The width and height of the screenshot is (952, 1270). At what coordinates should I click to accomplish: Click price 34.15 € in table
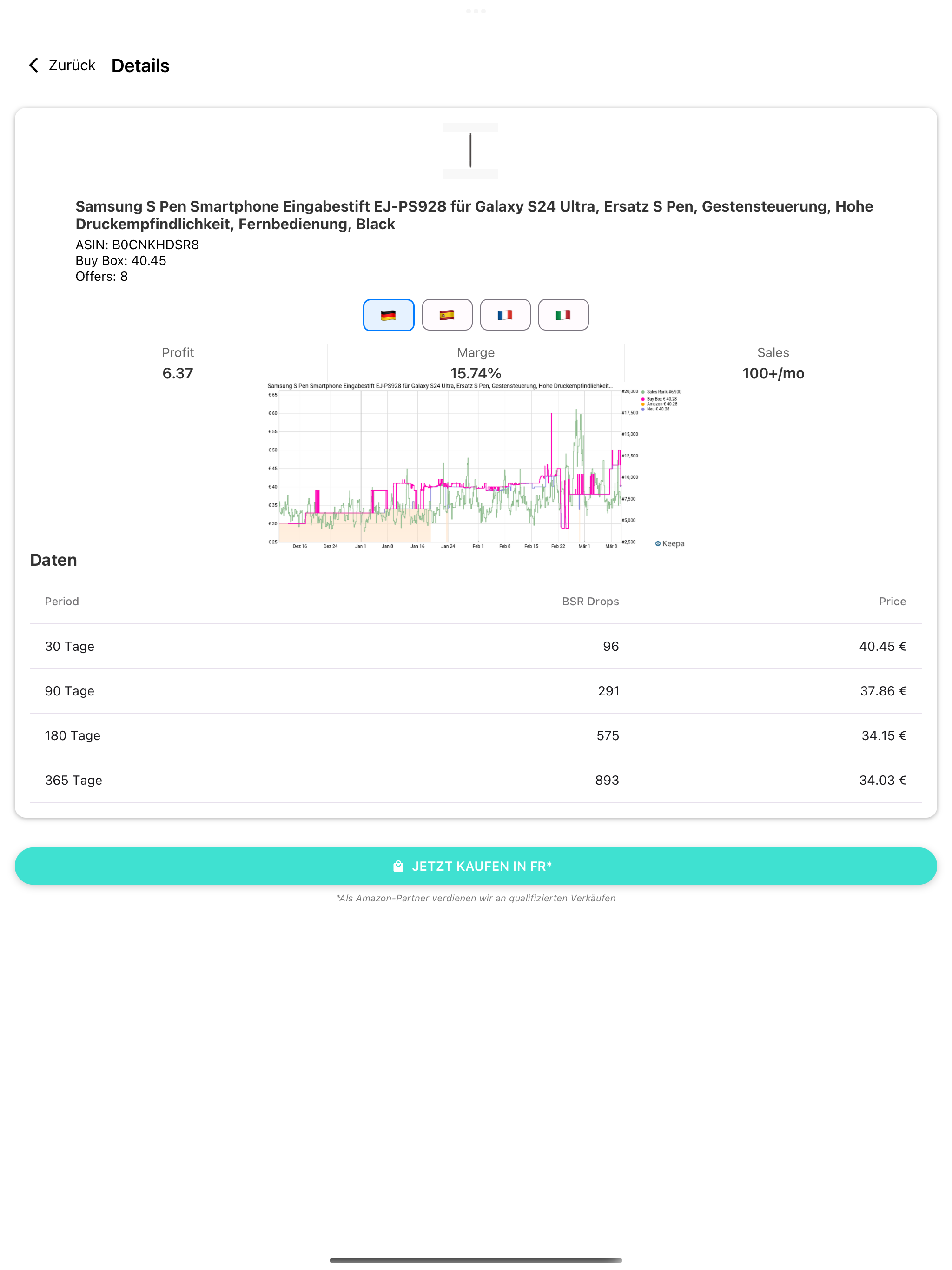pos(884,736)
